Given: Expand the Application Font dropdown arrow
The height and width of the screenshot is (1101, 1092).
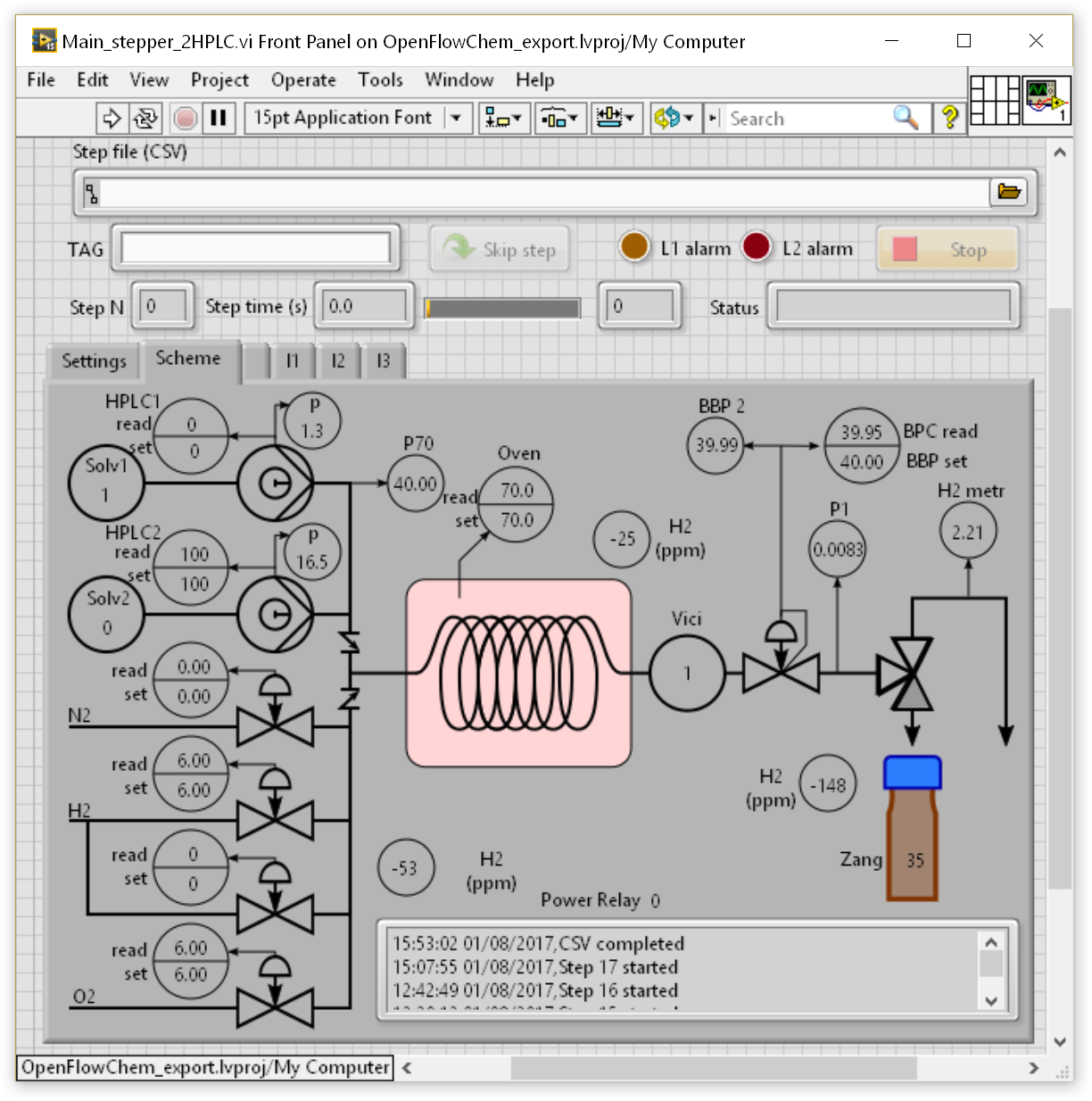Looking at the screenshot, I should [x=457, y=118].
